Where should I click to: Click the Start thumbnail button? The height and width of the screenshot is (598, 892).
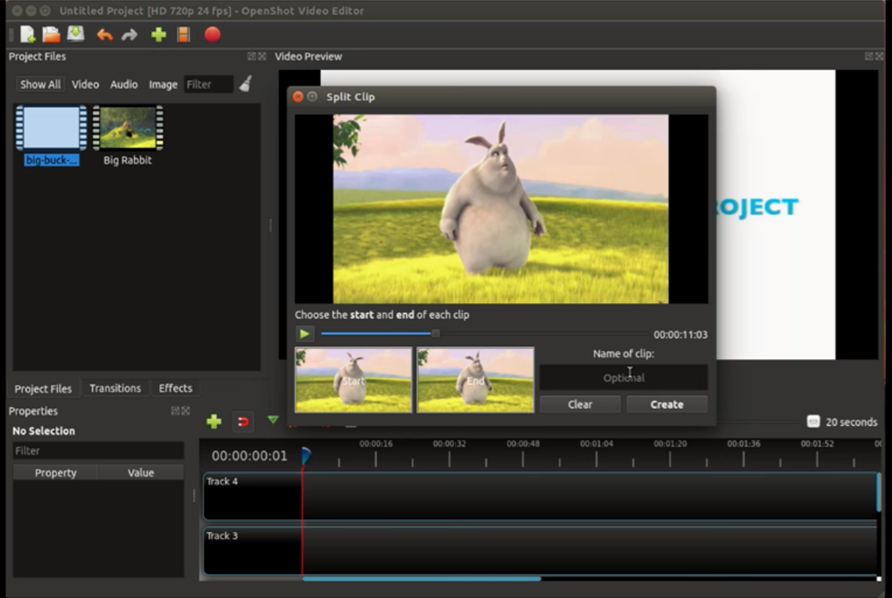coord(353,380)
